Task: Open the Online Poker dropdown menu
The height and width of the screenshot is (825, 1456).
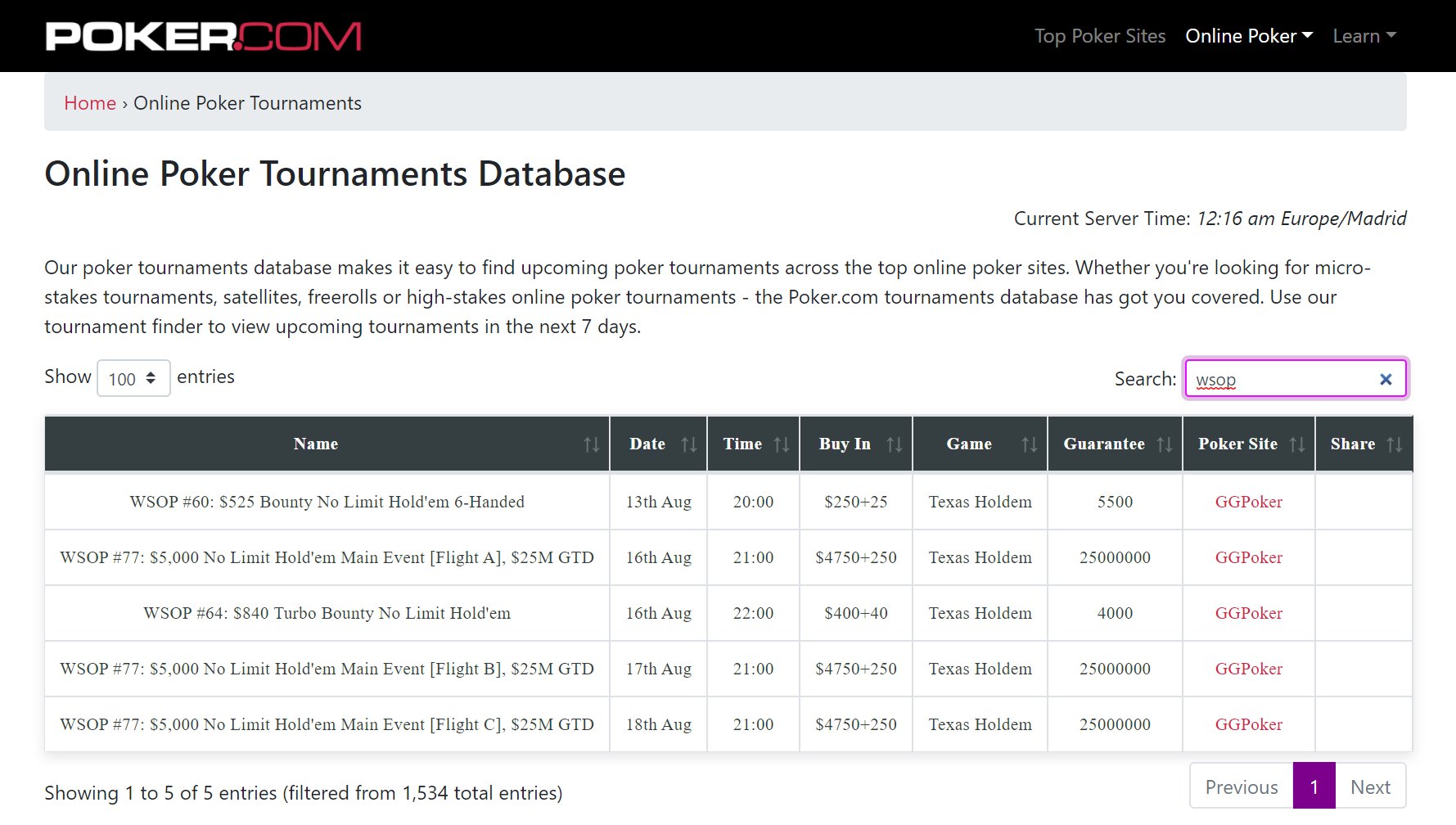Action: [x=1249, y=36]
